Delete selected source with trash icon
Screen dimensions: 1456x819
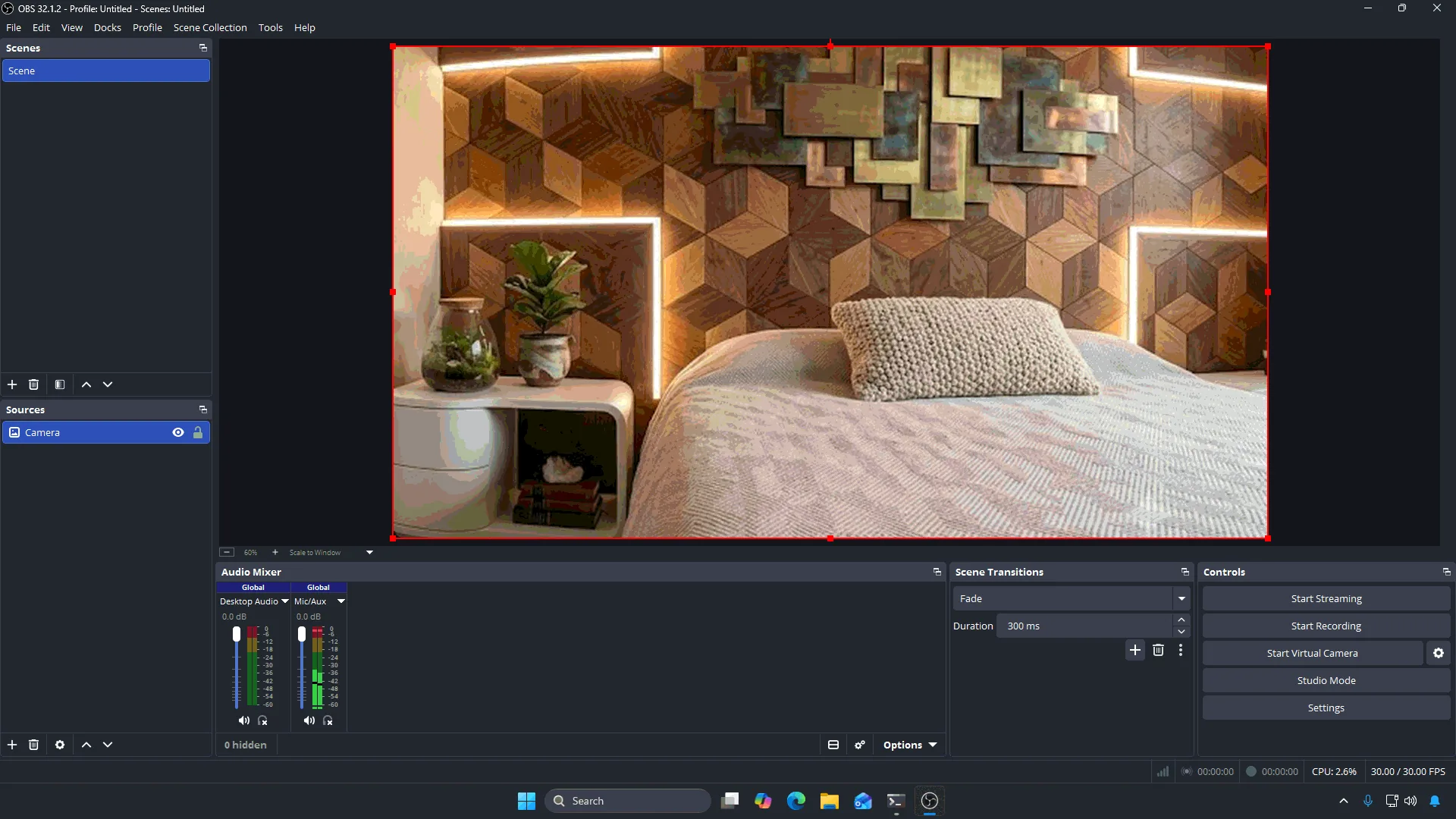pyautogui.click(x=33, y=745)
